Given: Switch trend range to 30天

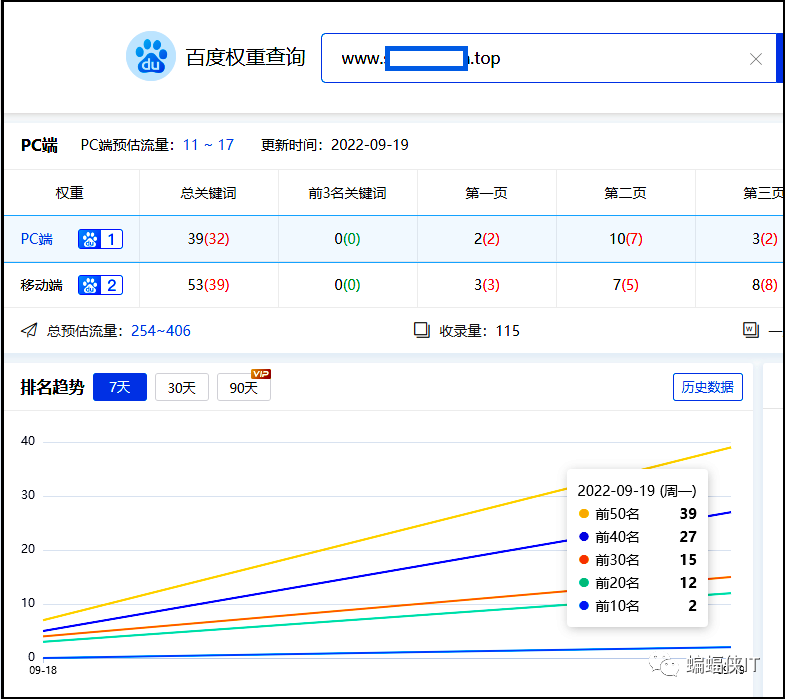Looking at the screenshot, I should pos(182,387).
